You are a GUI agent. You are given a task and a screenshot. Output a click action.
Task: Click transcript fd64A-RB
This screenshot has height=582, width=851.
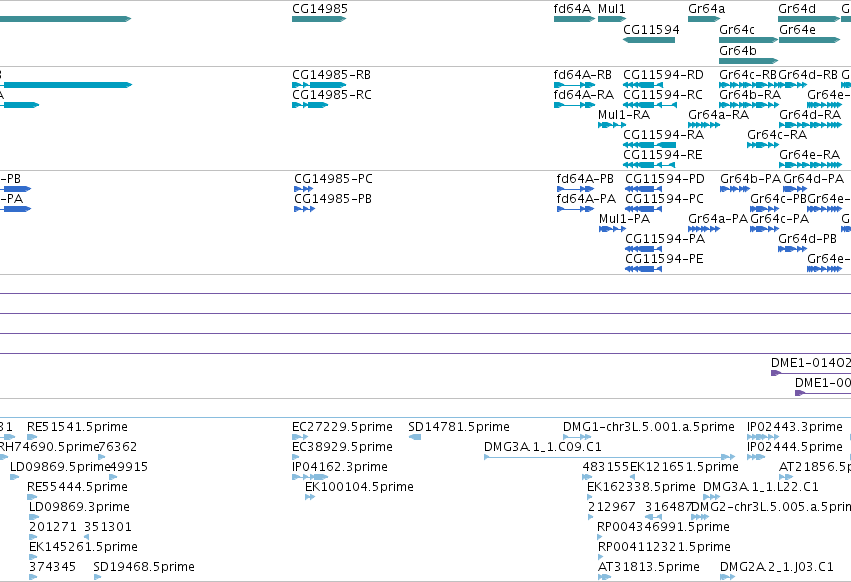[574, 85]
